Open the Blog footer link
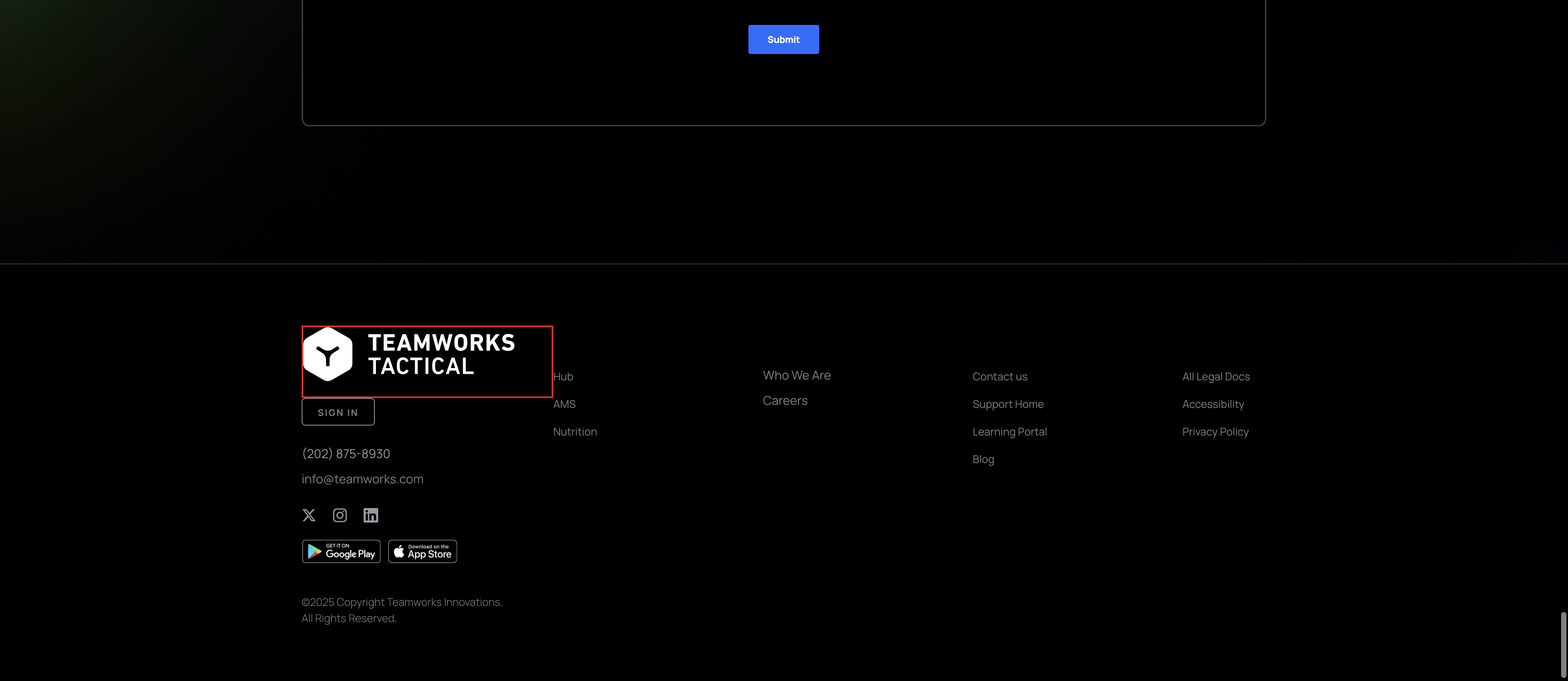Screen dimensions: 1568x681 pyautogui.click(x=983, y=460)
